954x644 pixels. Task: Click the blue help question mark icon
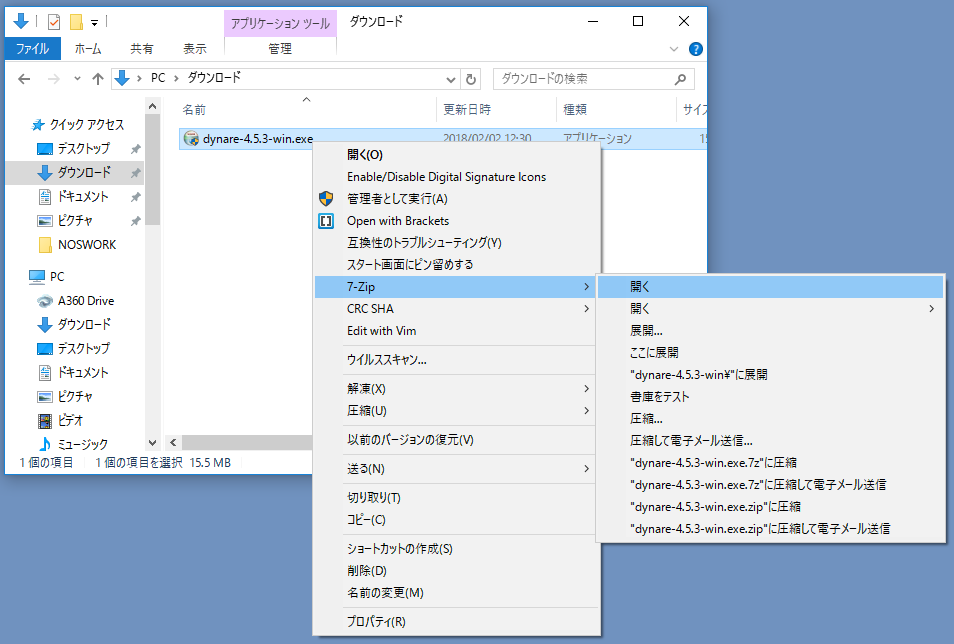(x=695, y=49)
